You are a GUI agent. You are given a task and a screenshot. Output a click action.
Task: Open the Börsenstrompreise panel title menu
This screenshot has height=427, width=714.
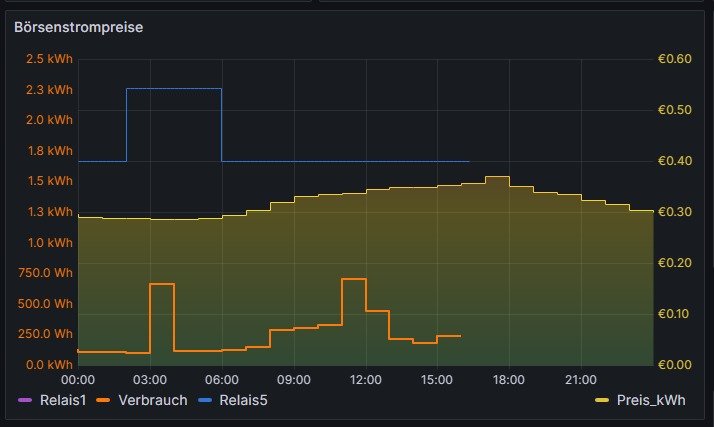click(x=78, y=27)
